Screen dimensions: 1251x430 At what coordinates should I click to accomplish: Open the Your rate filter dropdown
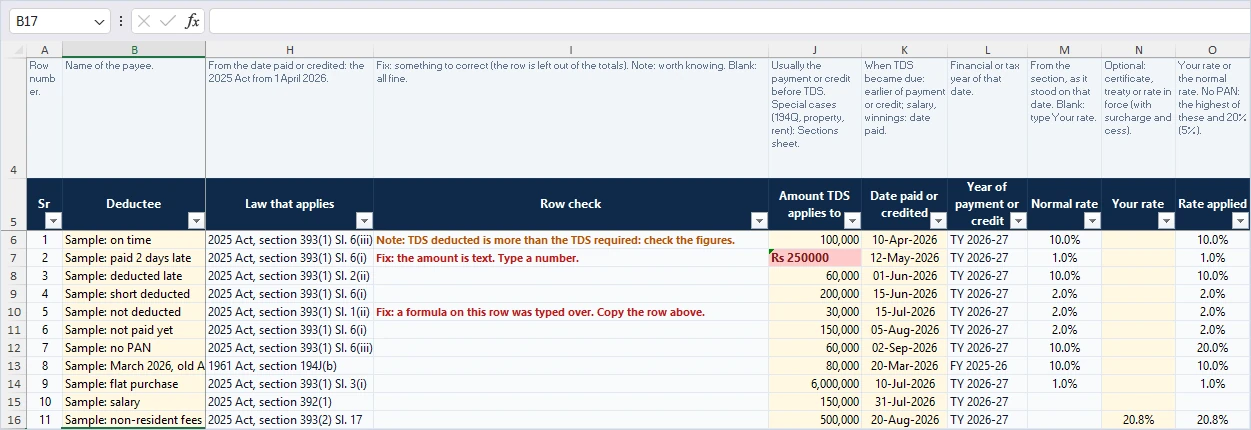(1166, 221)
